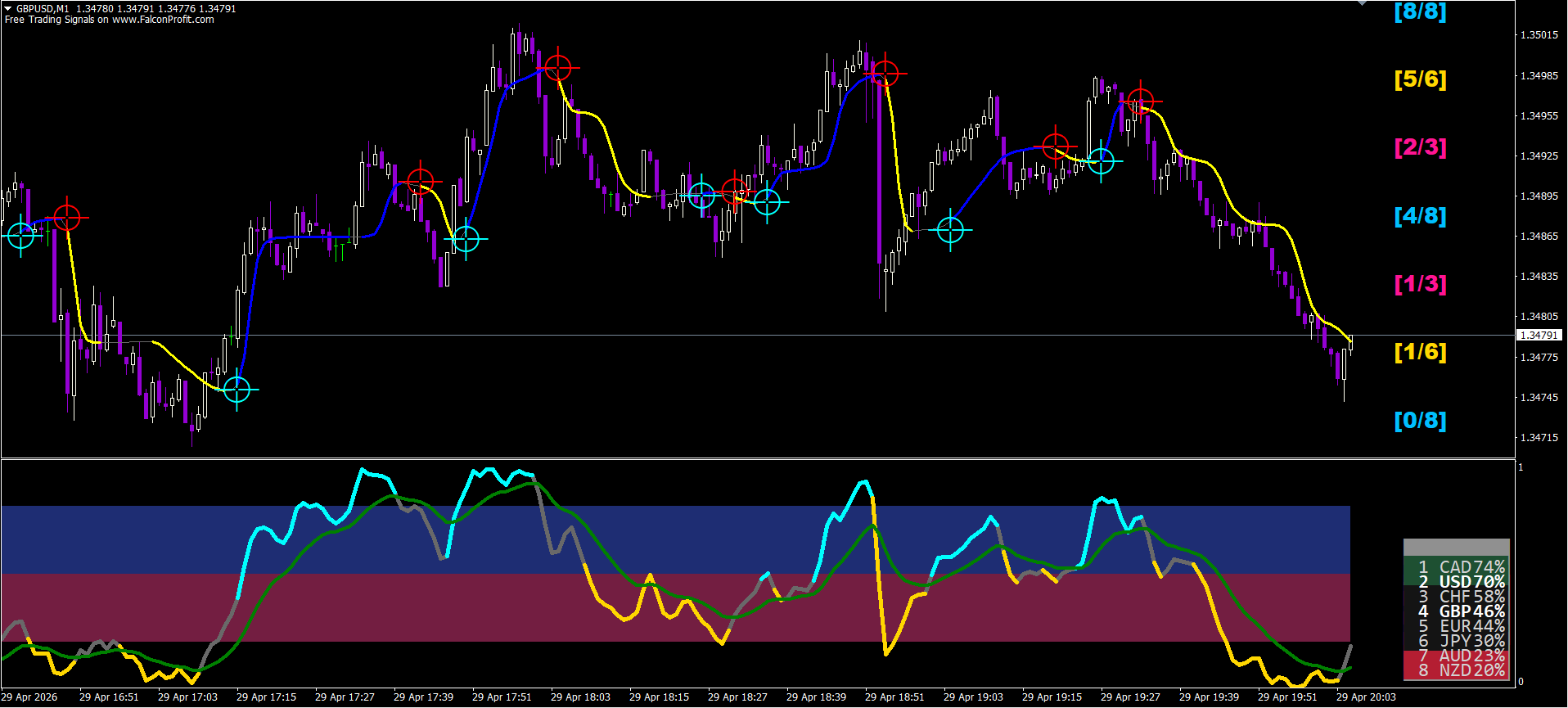Select the pink [2/3] level label
Image resolution: width=1568 pixels, height=708 pixels.
click(x=1420, y=147)
